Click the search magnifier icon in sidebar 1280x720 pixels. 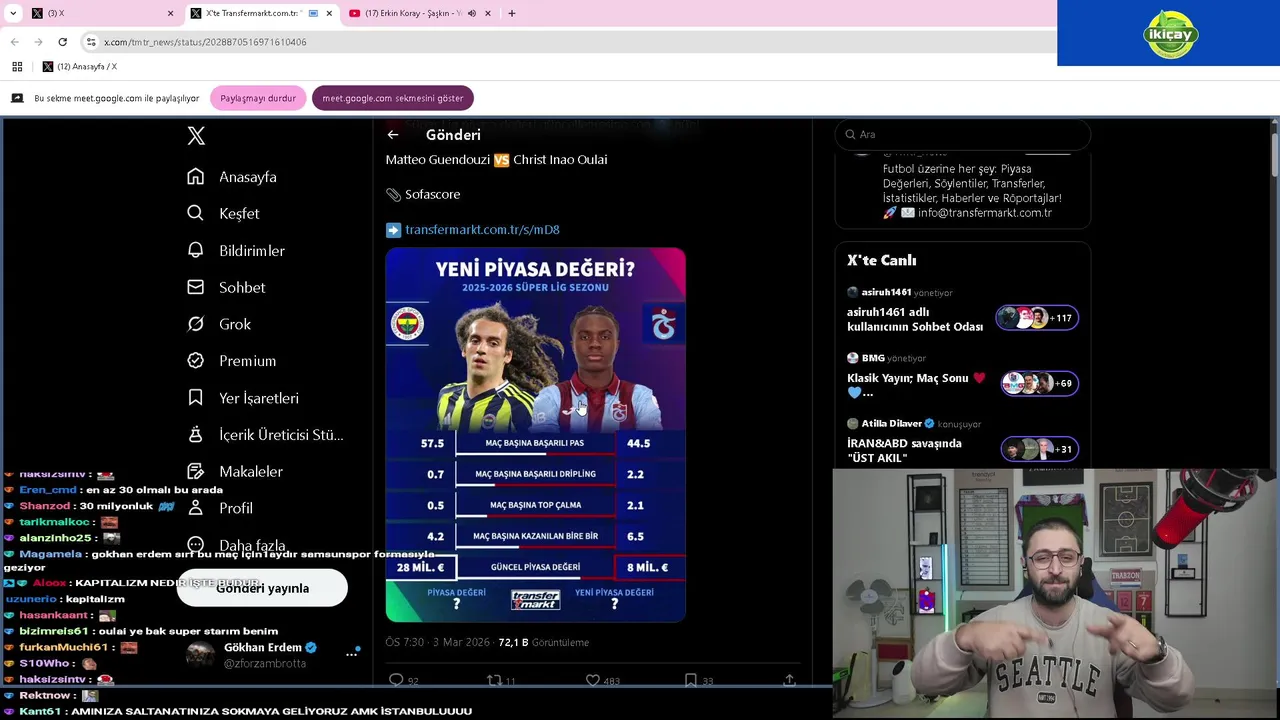196,213
